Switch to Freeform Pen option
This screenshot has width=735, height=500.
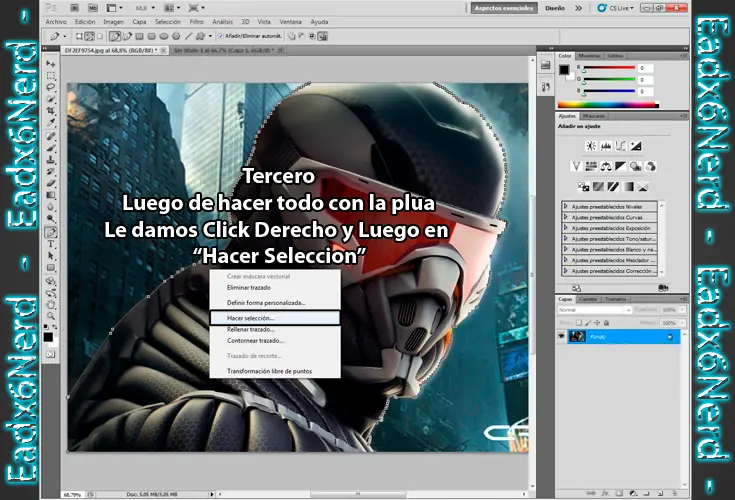(127, 36)
